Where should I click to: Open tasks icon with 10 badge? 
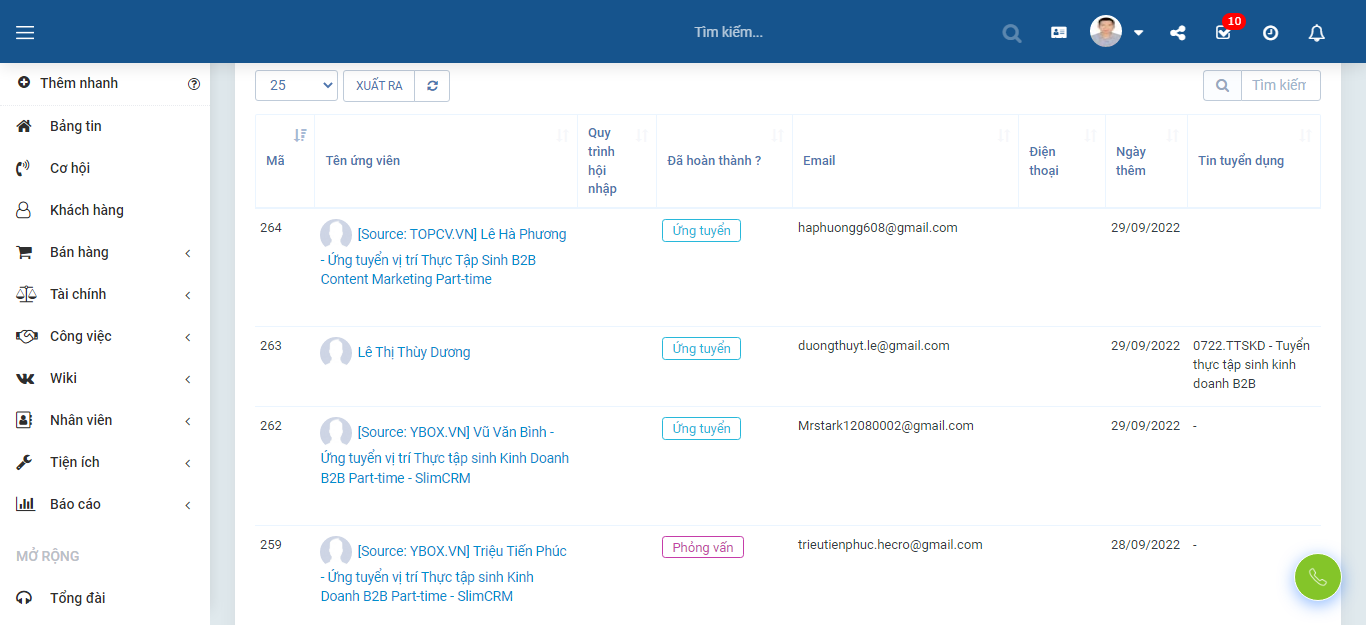point(1224,32)
